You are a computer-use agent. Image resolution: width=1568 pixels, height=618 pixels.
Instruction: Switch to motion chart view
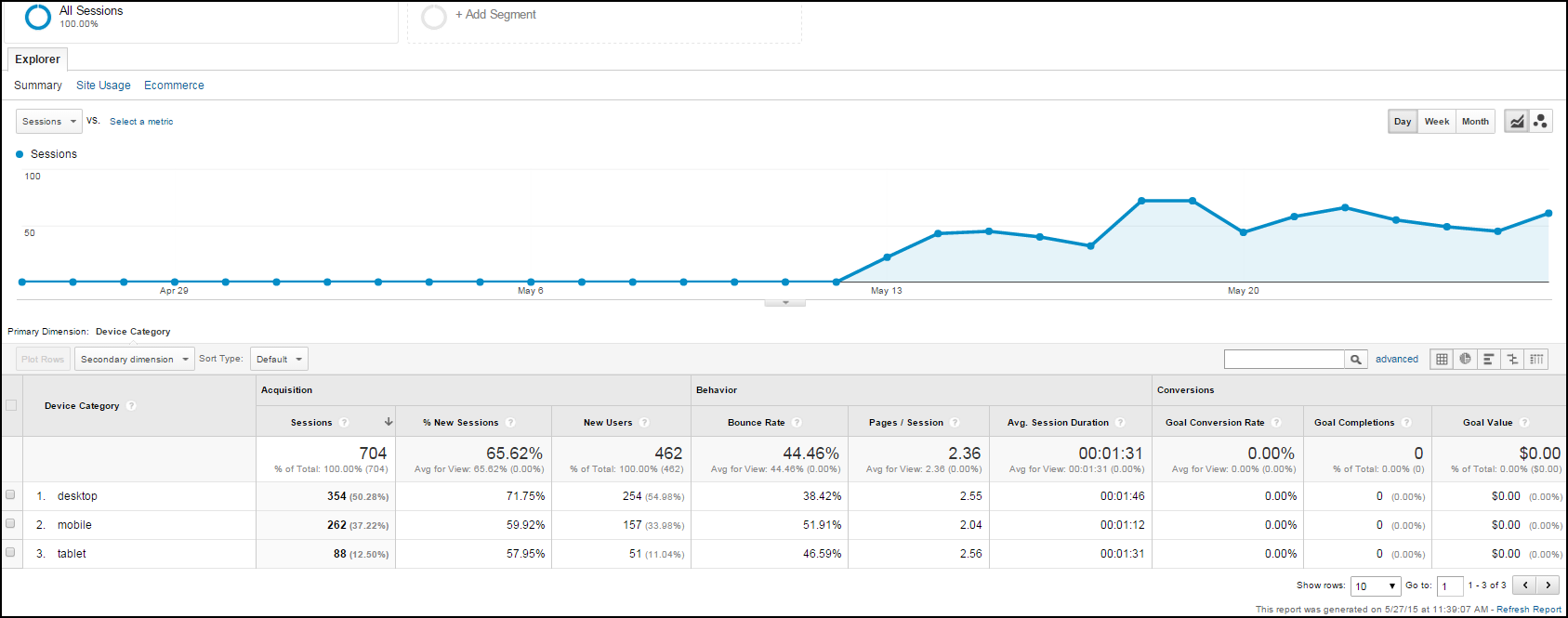[x=1540, y=122]
